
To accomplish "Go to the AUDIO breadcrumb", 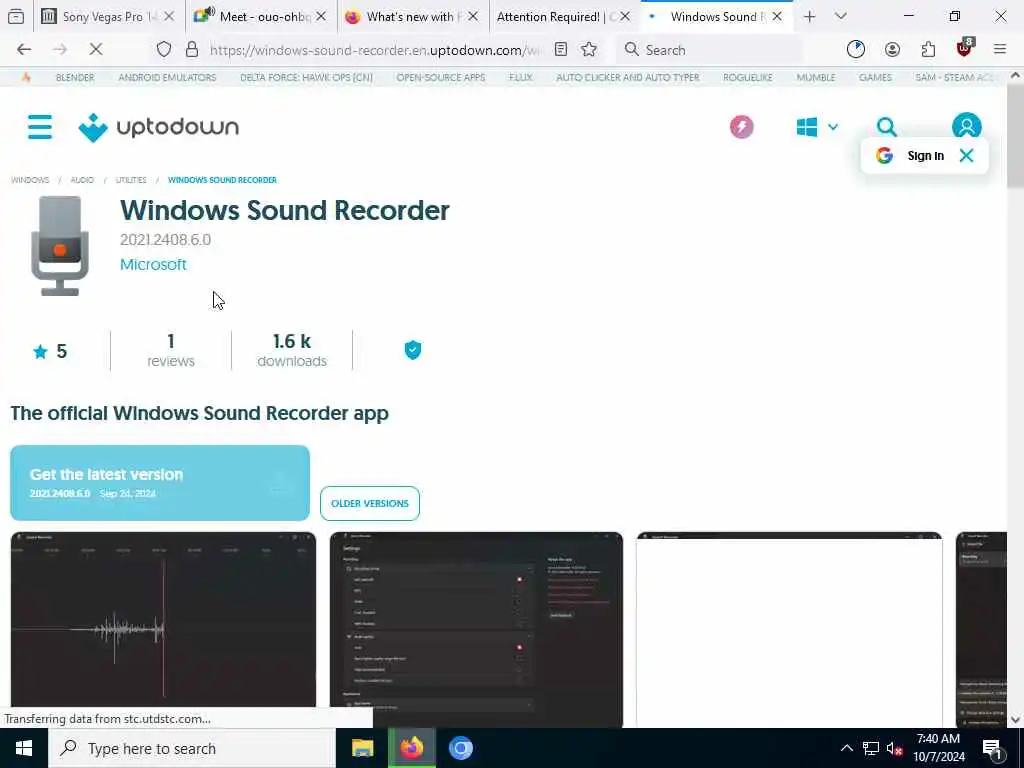I will point(82,180).
